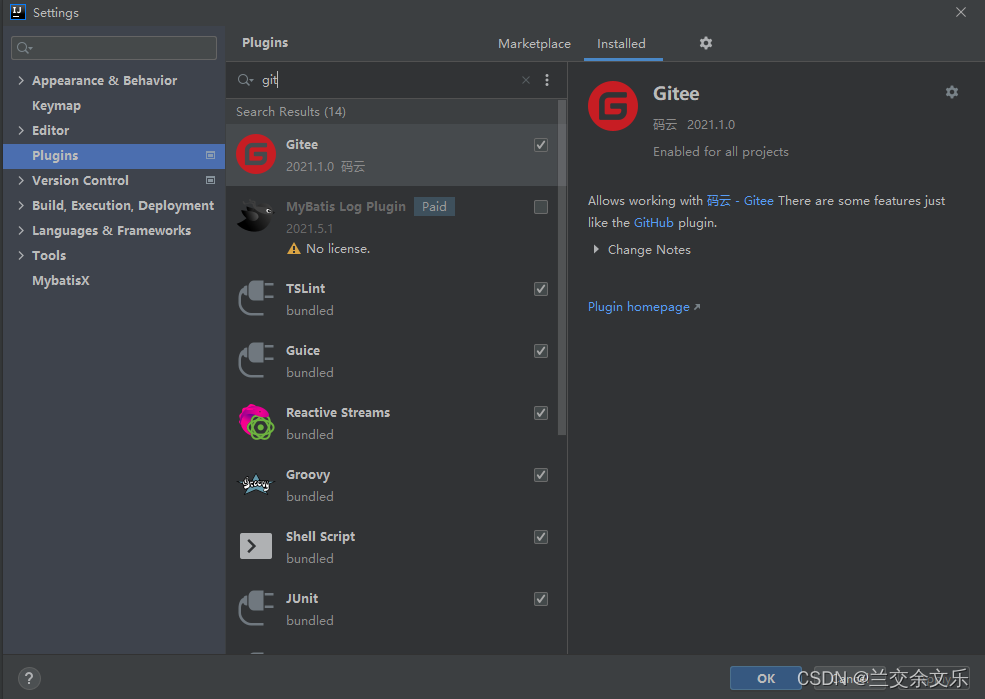
Task: Click the IntelliJ logo in title bar
Action: click(18, 12)
